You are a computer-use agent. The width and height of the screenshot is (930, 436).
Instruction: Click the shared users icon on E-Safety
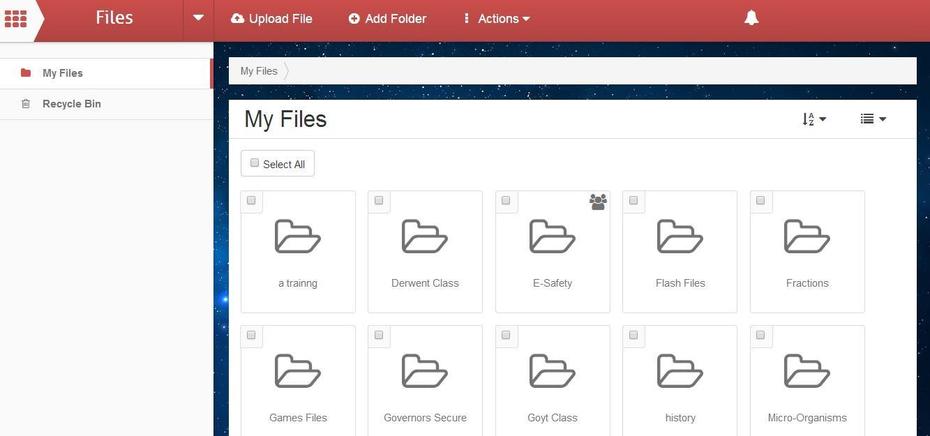pos(598,202)
